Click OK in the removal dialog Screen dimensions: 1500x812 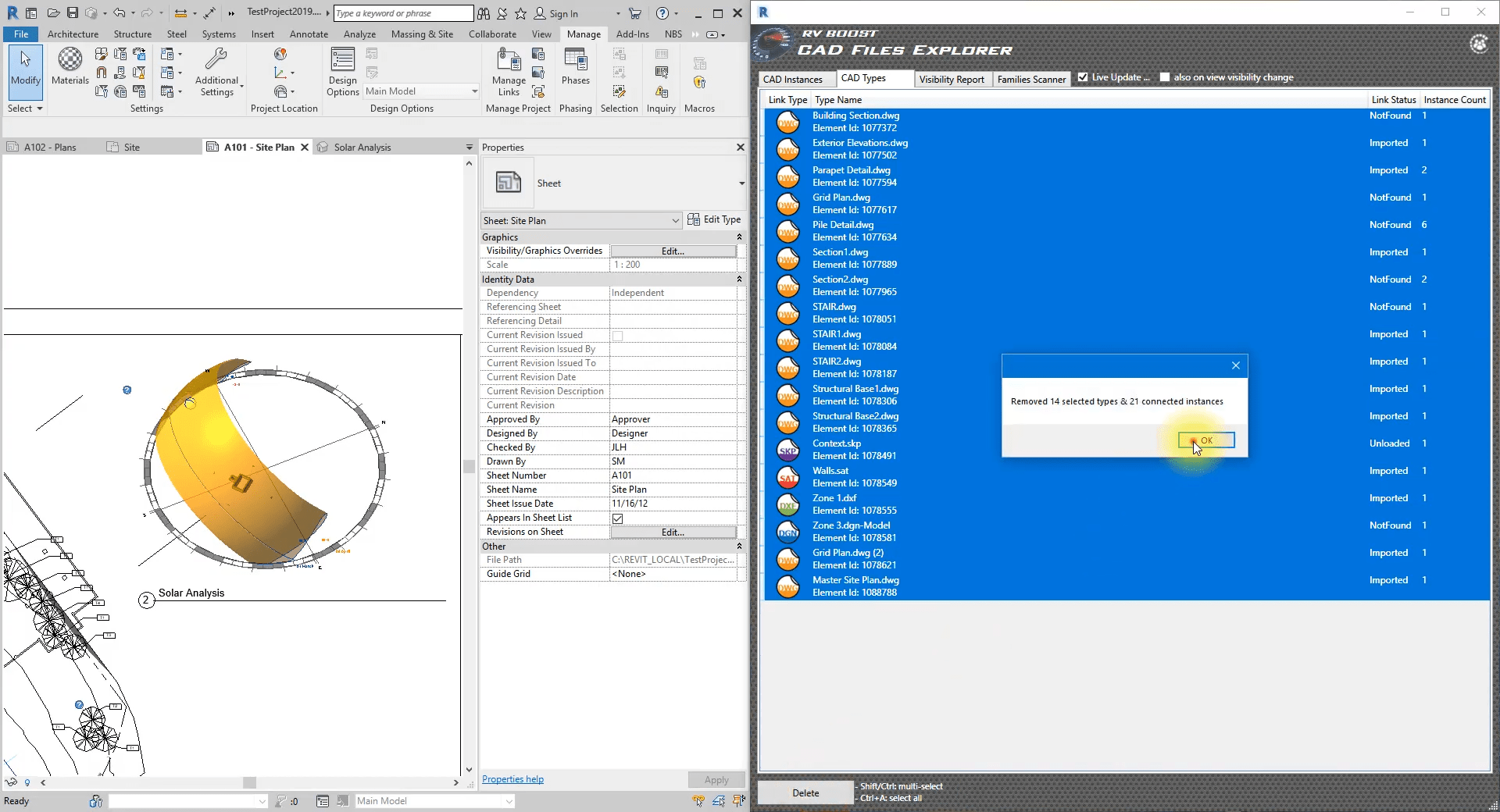(x=1206, y=440)
